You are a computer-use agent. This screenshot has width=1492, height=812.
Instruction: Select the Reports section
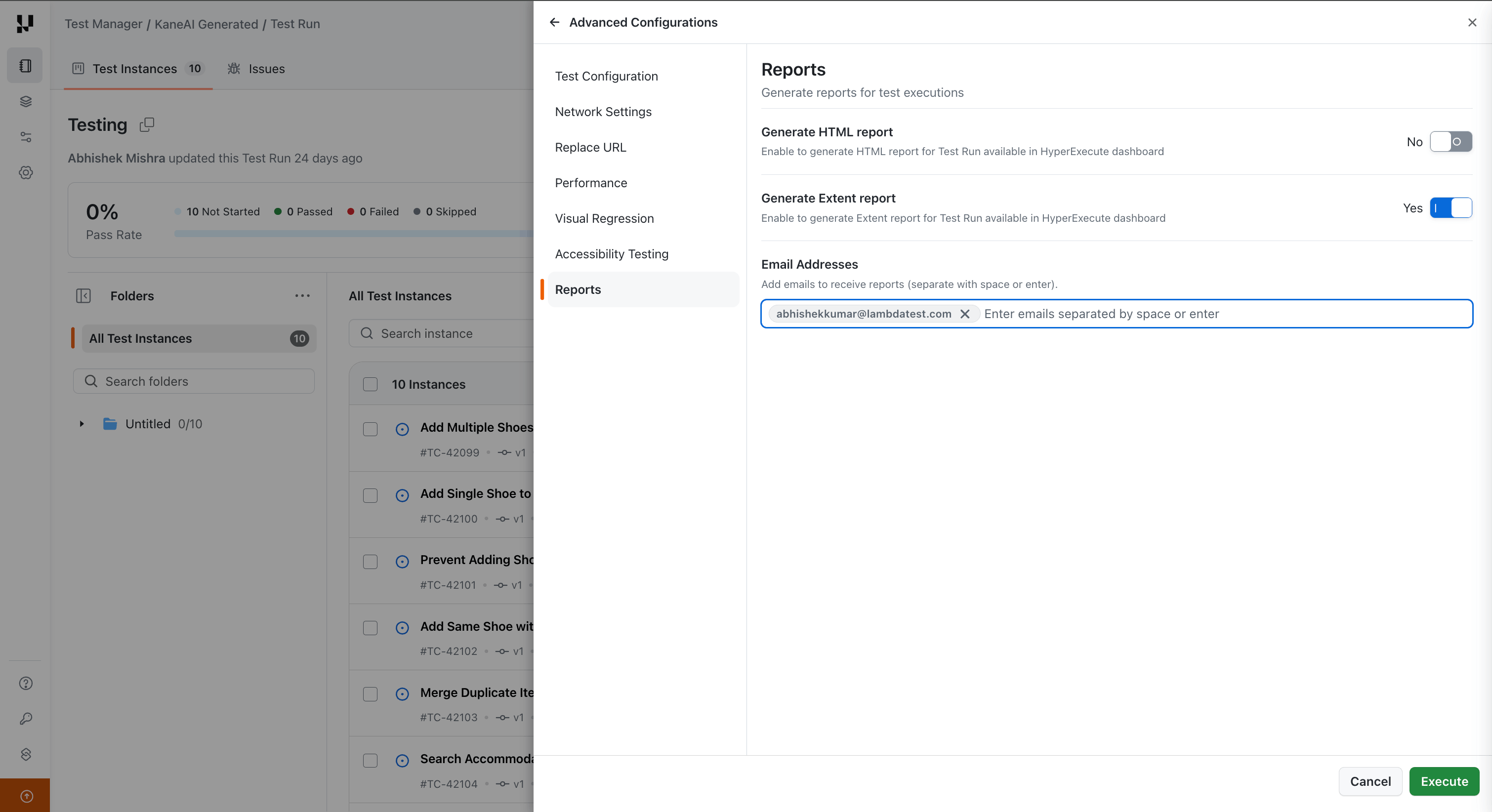pos(643,289)
